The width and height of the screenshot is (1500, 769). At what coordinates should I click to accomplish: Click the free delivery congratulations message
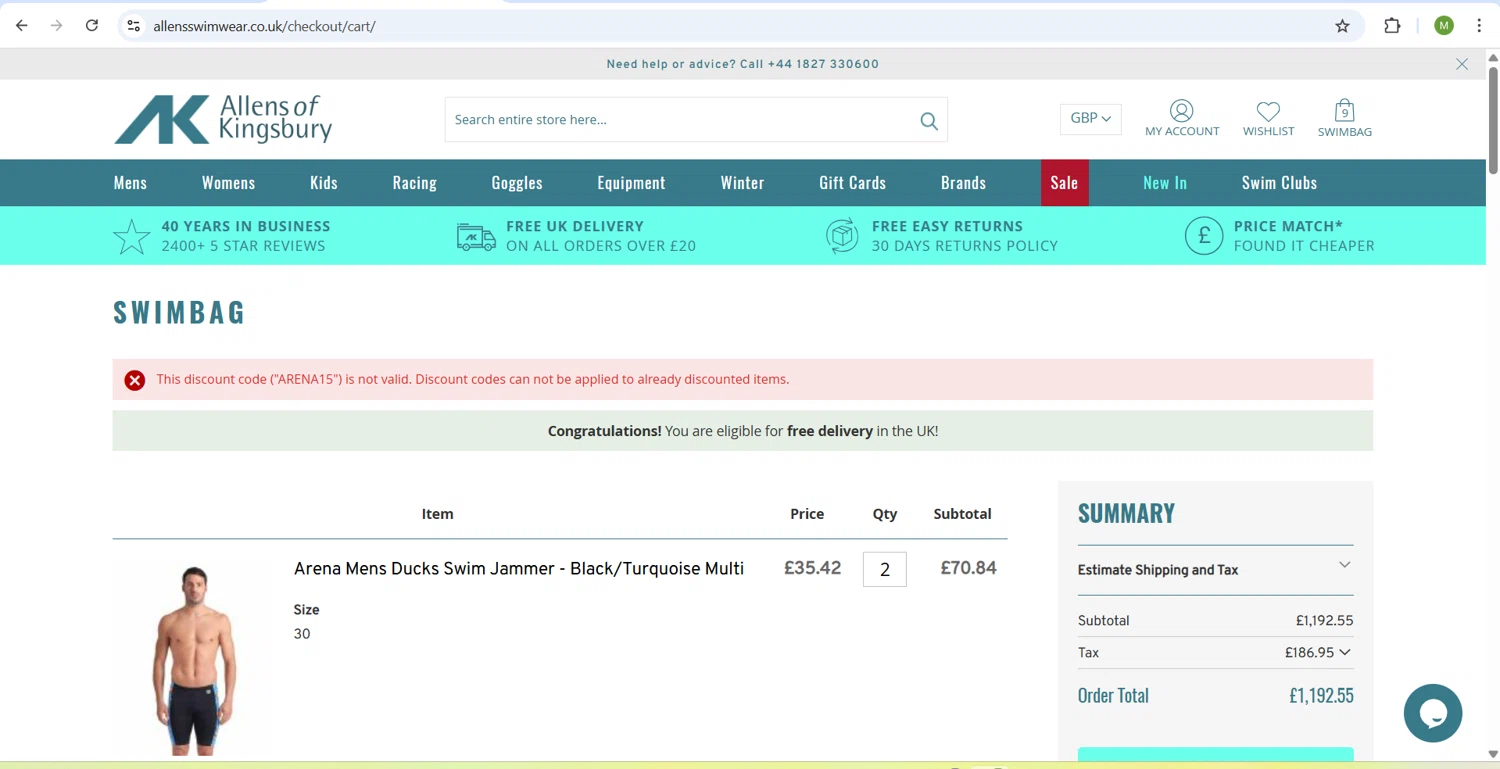743,431
